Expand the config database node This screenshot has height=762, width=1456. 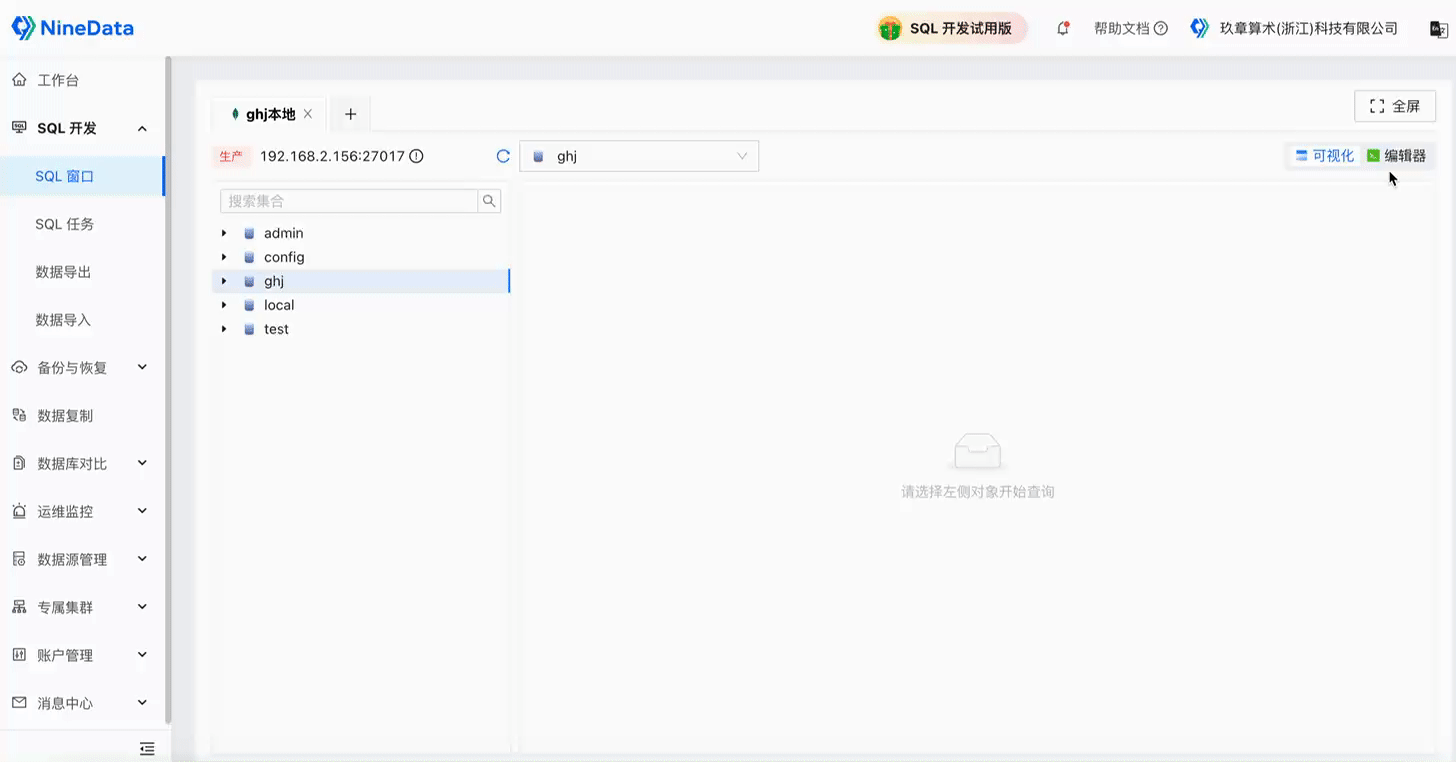click(x=224, y=257)
